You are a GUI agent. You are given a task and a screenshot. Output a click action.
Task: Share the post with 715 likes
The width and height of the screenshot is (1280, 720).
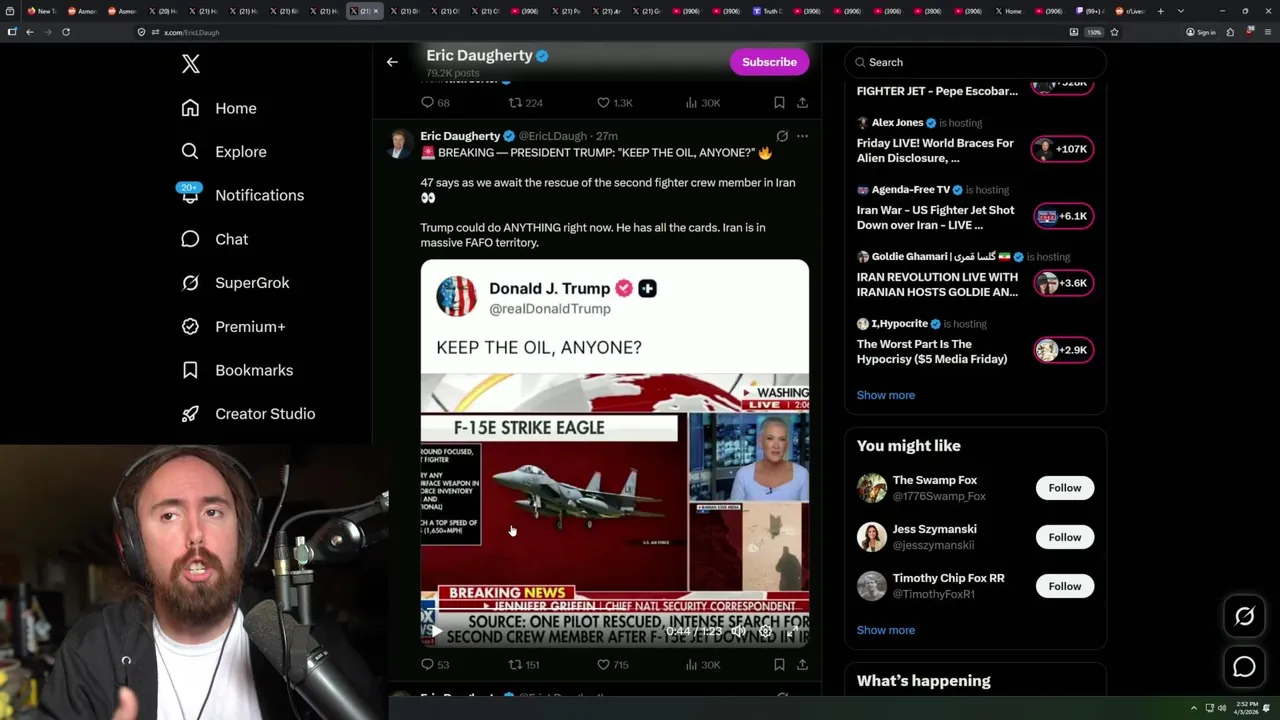click(802, 664)
